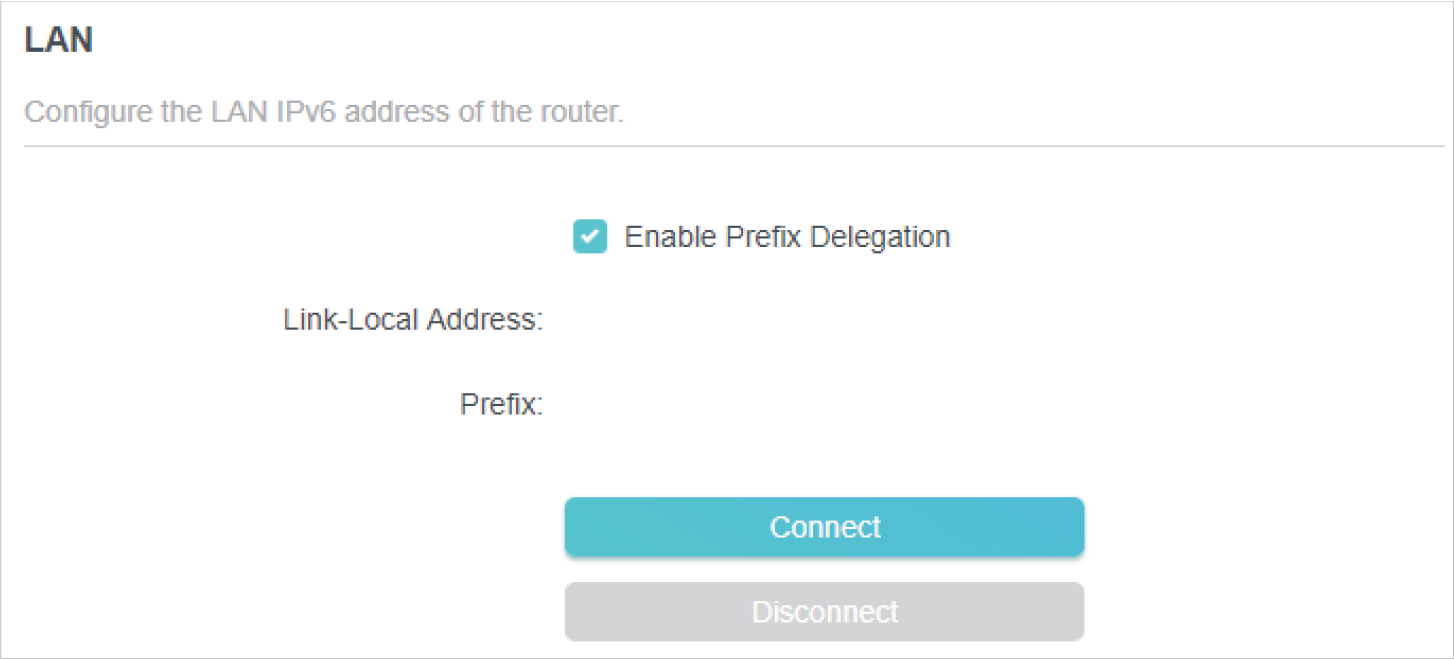Click the "Configure the LAN IPv6 address" description
Screen dimensions: 1454x659
coord(323,111)
